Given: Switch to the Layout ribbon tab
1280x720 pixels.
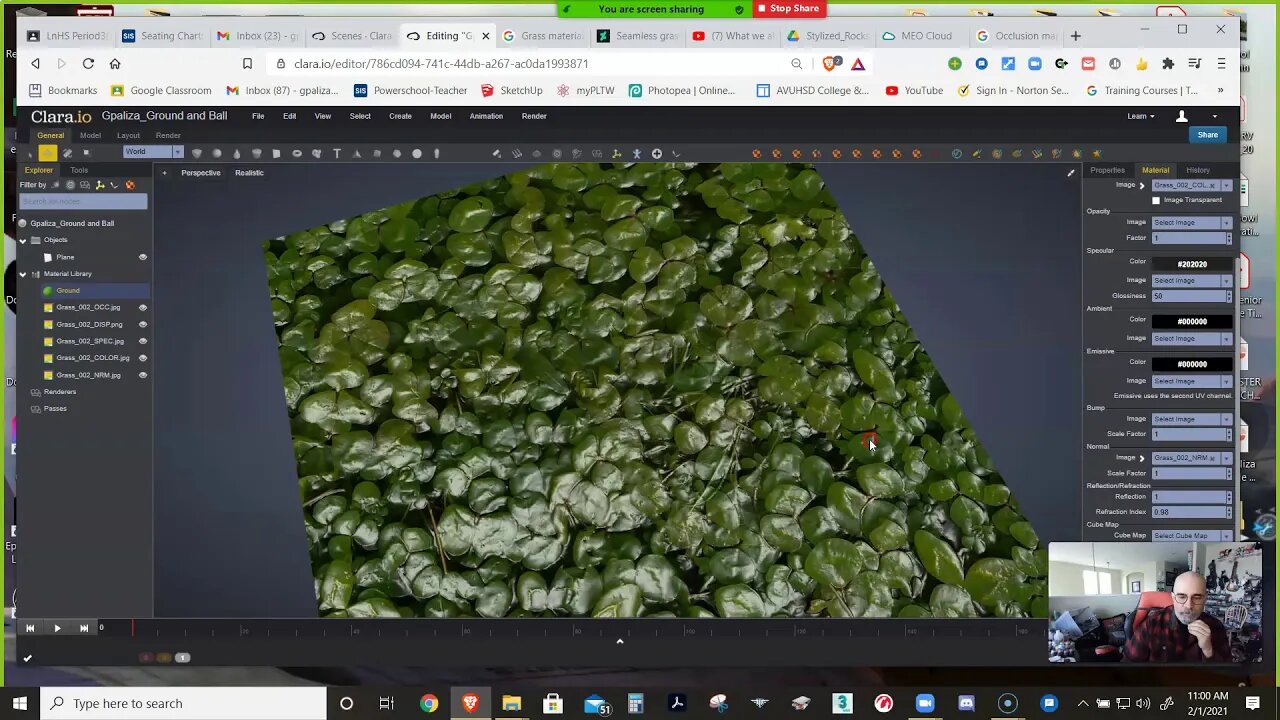Looking at the screenshot, I should coord(128,135).
